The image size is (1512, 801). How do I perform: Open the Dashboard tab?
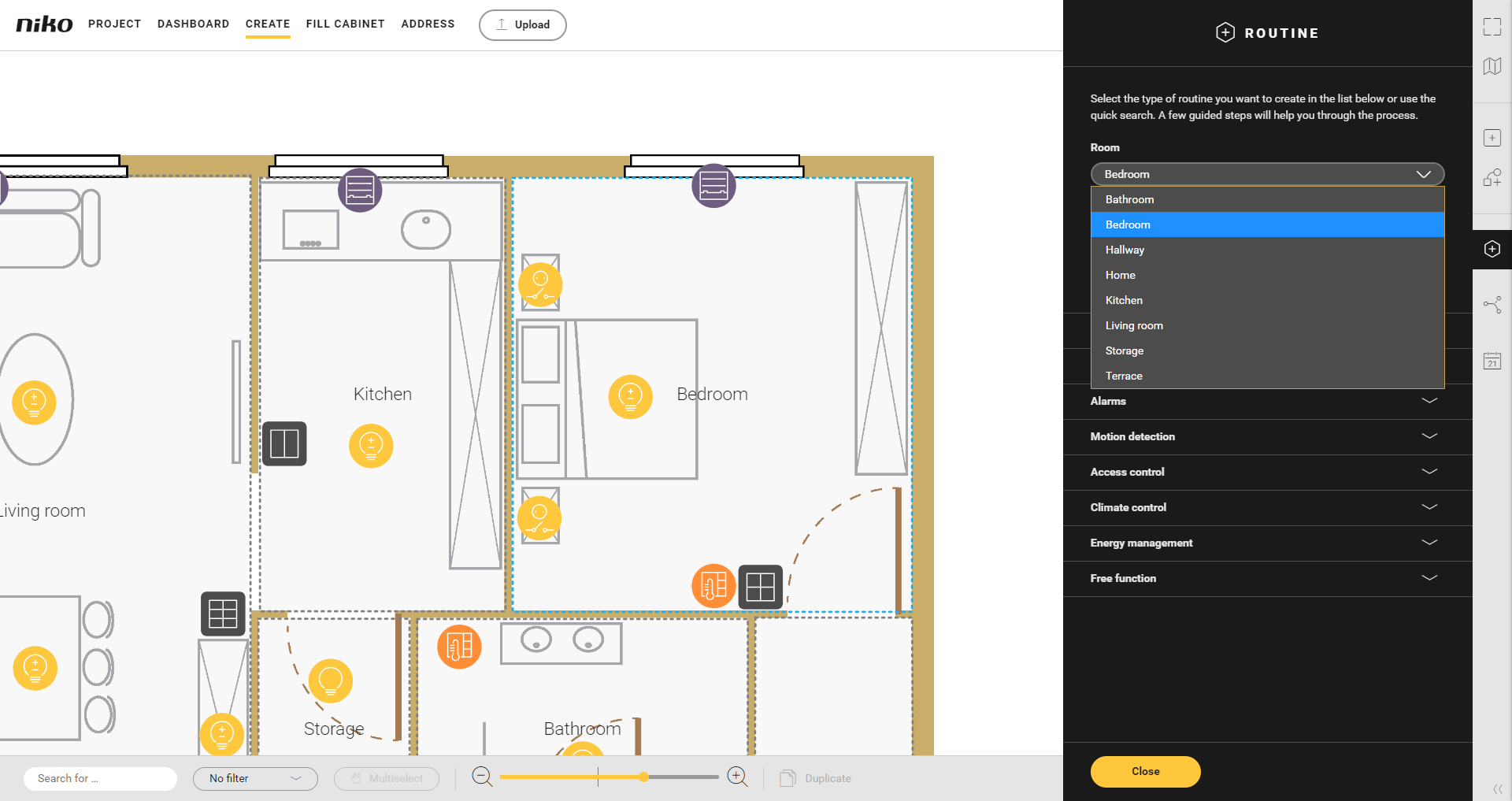click(193, 24)
